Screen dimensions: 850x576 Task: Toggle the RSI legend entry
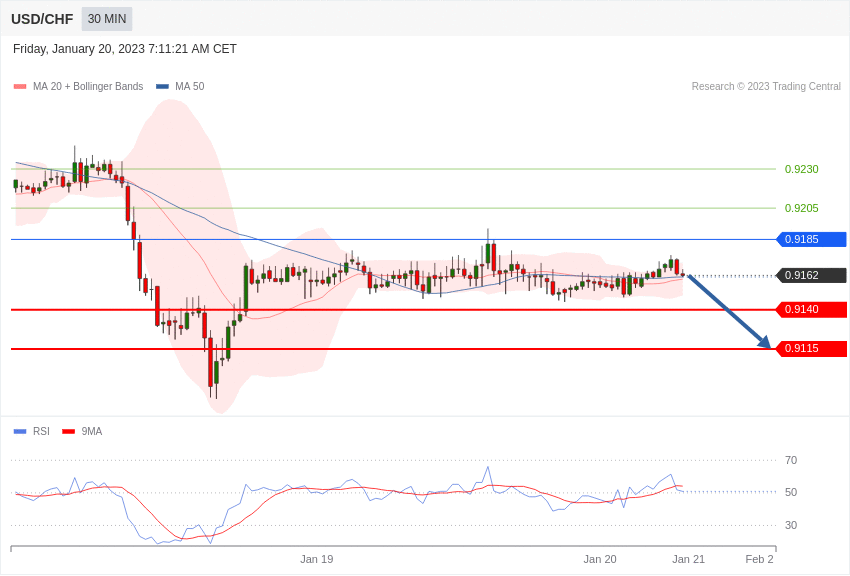point(31,431)
